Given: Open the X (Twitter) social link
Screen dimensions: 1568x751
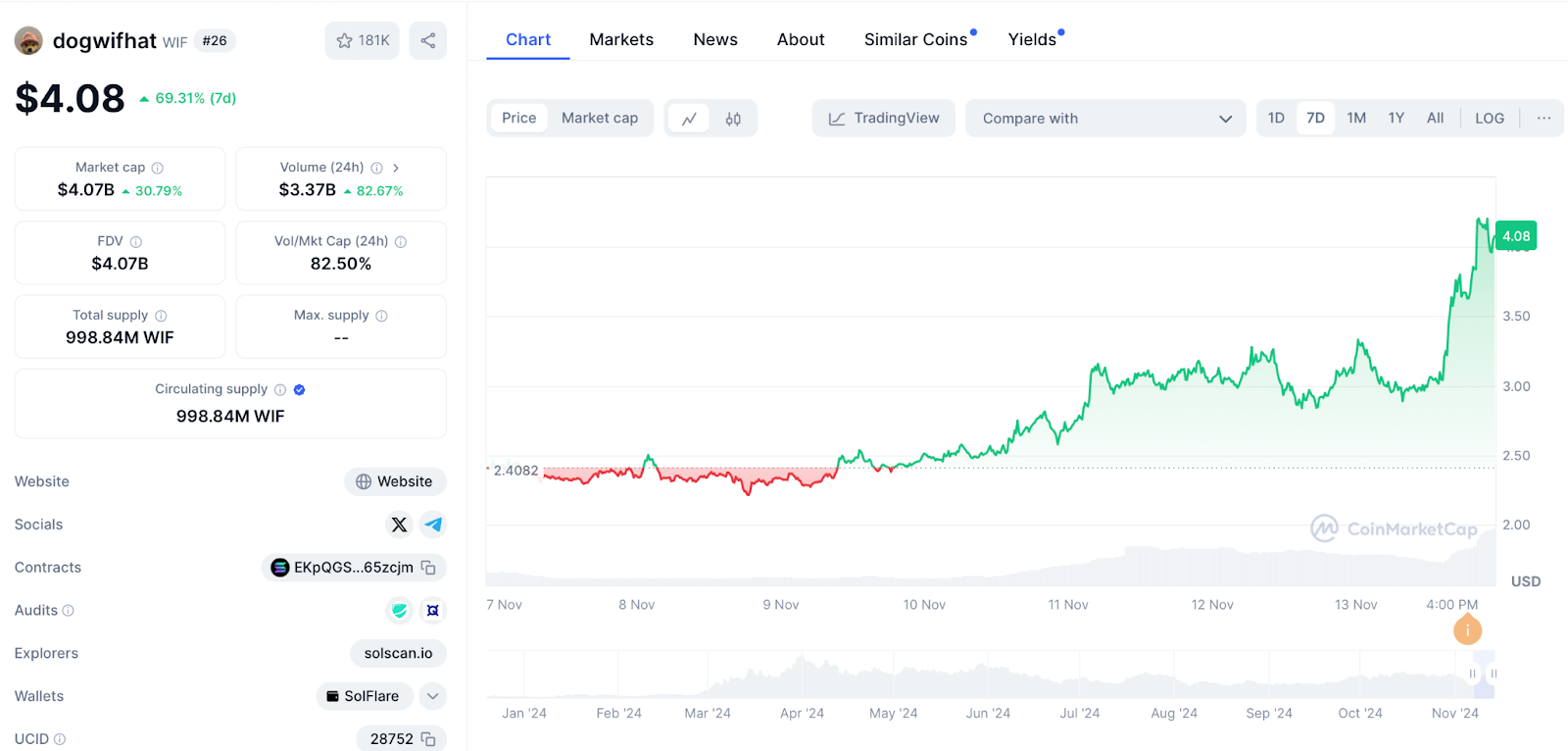Looking at the screenshot, I should 399,525.
